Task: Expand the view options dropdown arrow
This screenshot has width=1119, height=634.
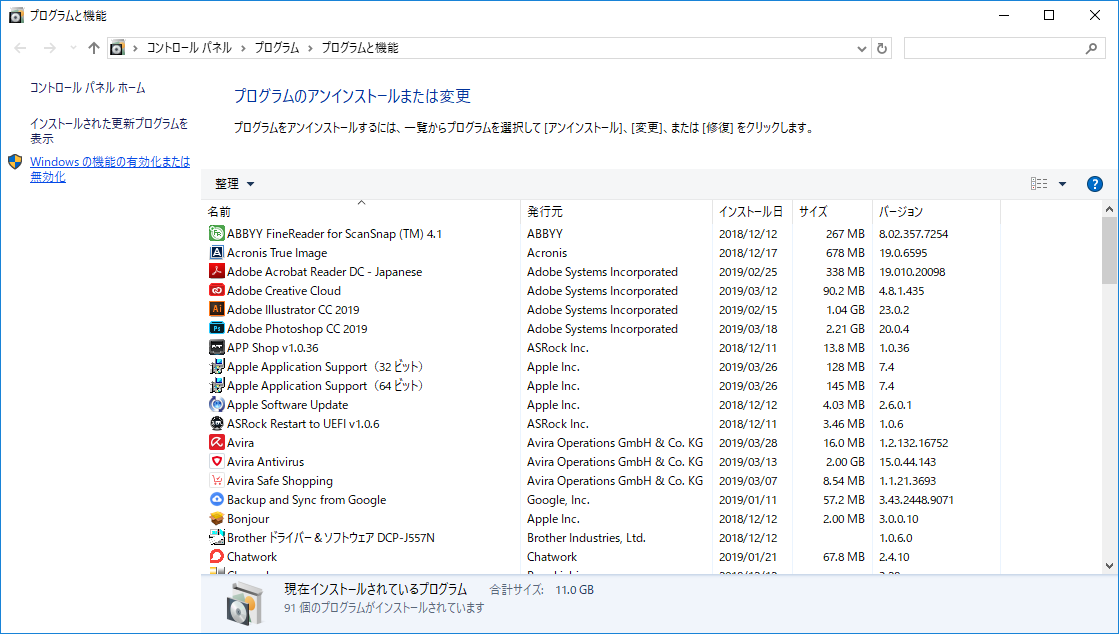Action: (1062, 184)
